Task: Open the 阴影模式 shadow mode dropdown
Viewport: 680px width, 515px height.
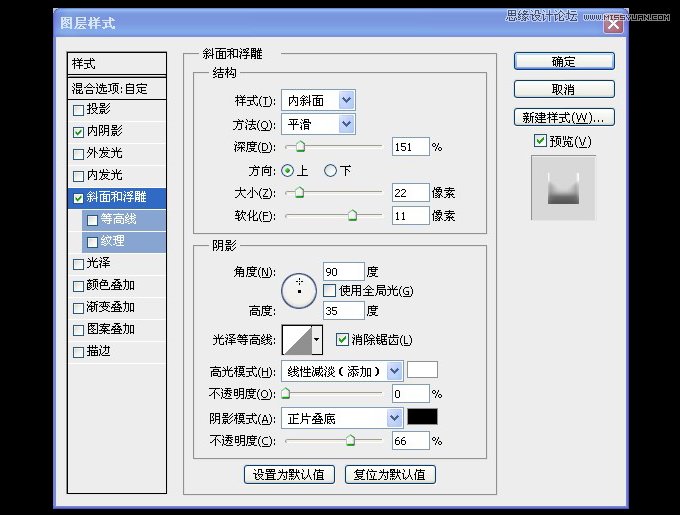Action: tap(342, 418)
